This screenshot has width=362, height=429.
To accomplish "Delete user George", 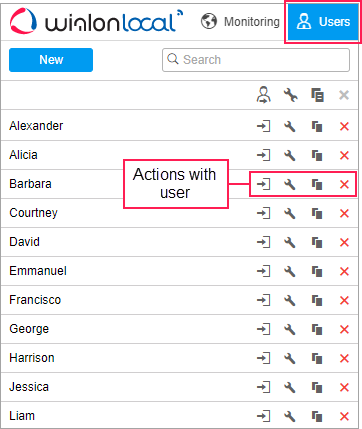I will [x=344, y=329].
